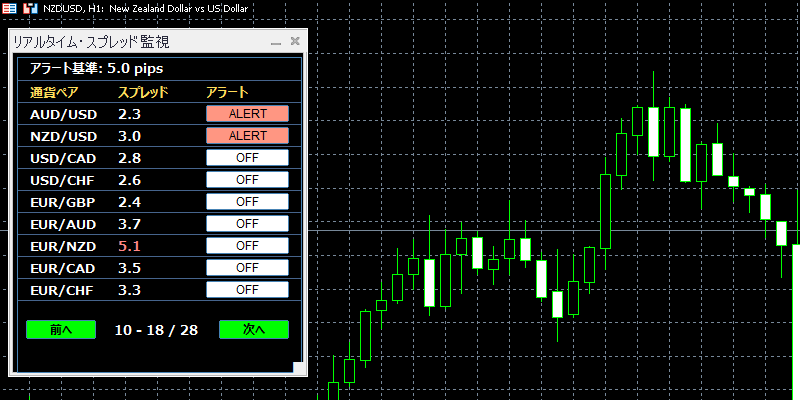
Task: Click the resize grip at panel corner
Action: pyautogui.click(x=298, y=368)
